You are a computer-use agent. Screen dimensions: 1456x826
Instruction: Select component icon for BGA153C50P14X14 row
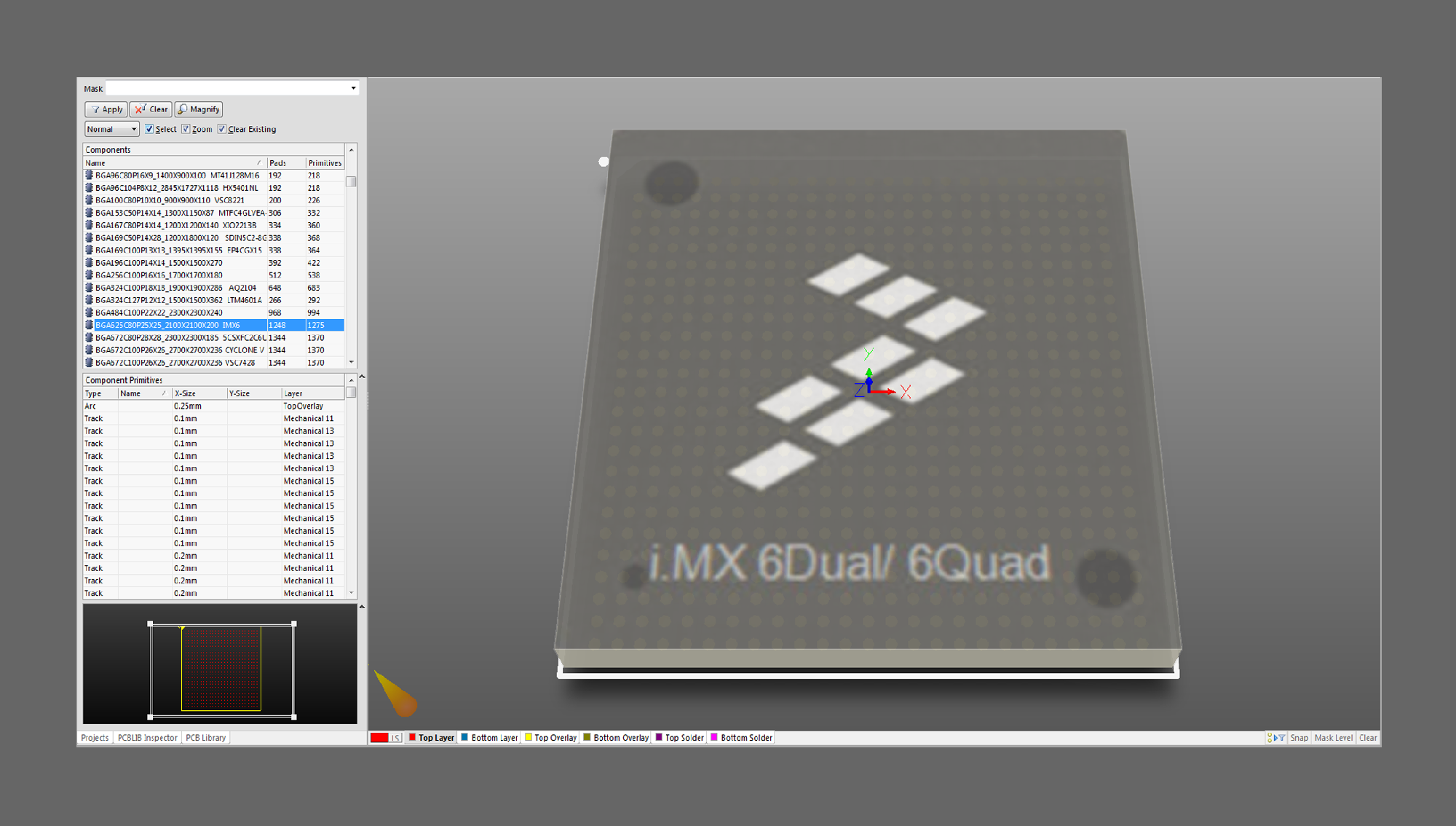90,213
